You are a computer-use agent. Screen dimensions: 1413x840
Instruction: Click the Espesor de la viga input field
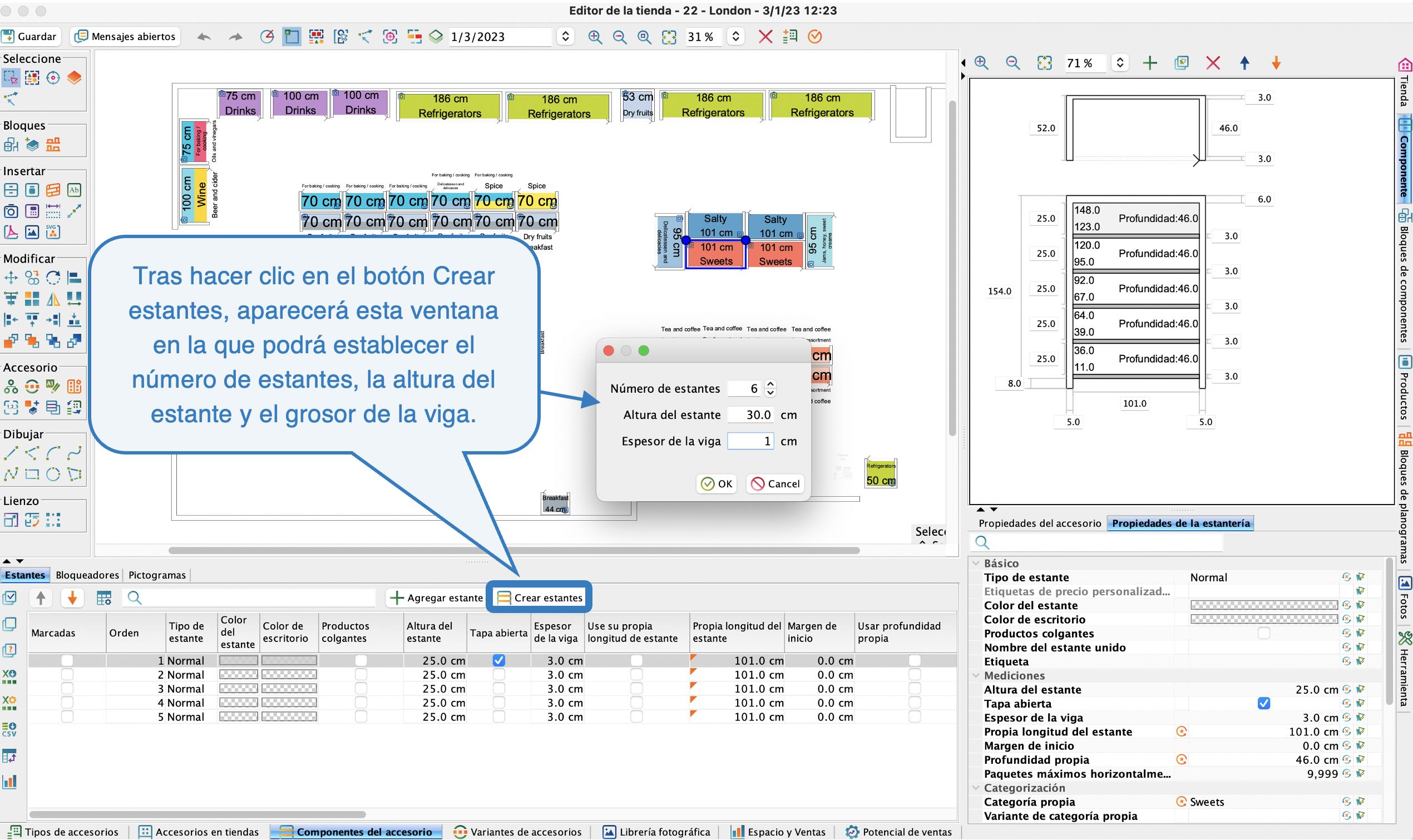click(x=751, y=441)
